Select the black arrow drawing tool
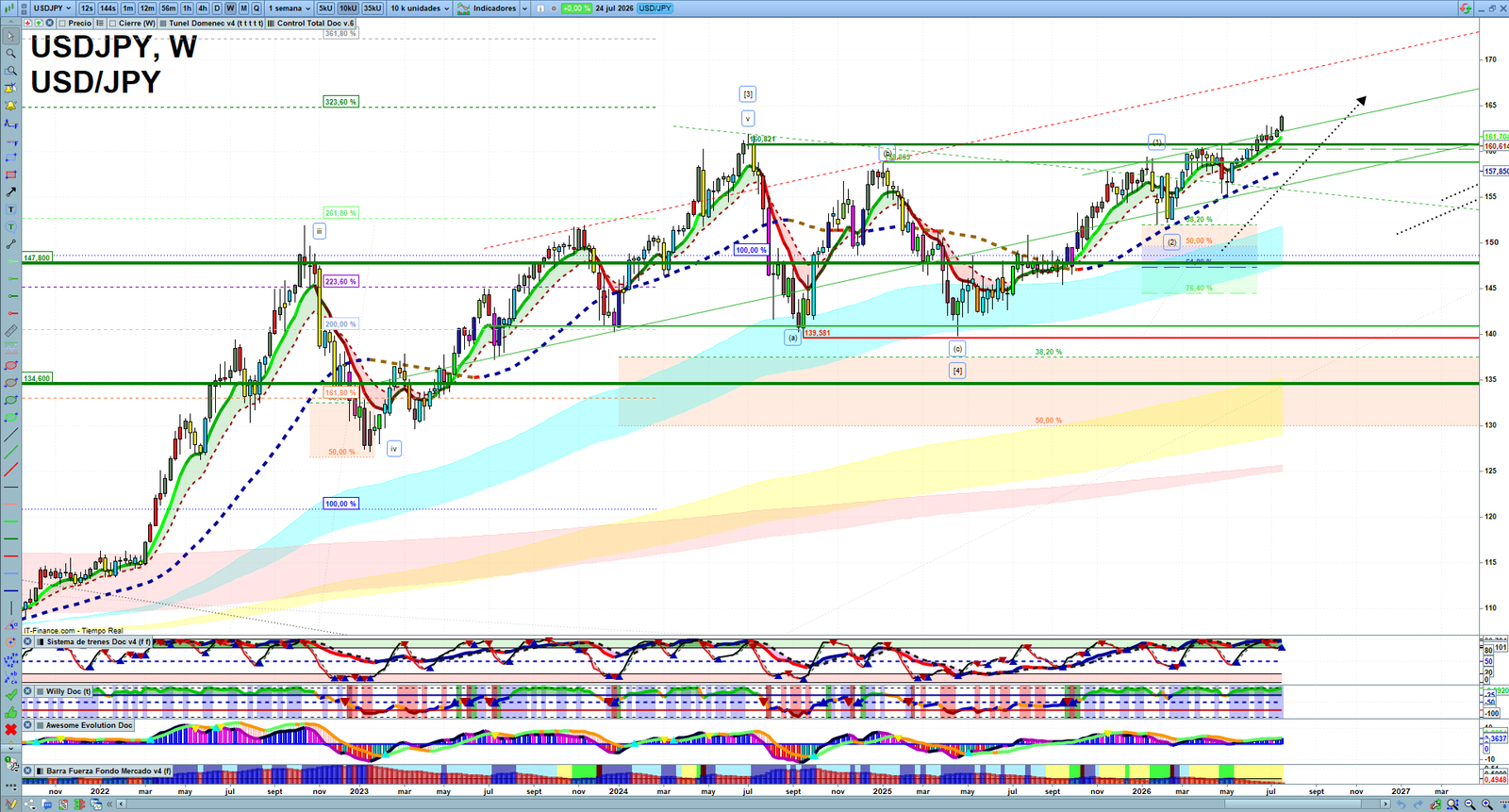Screen dimensions: 1509x812 pyautogui.click(x=10, y=192)
